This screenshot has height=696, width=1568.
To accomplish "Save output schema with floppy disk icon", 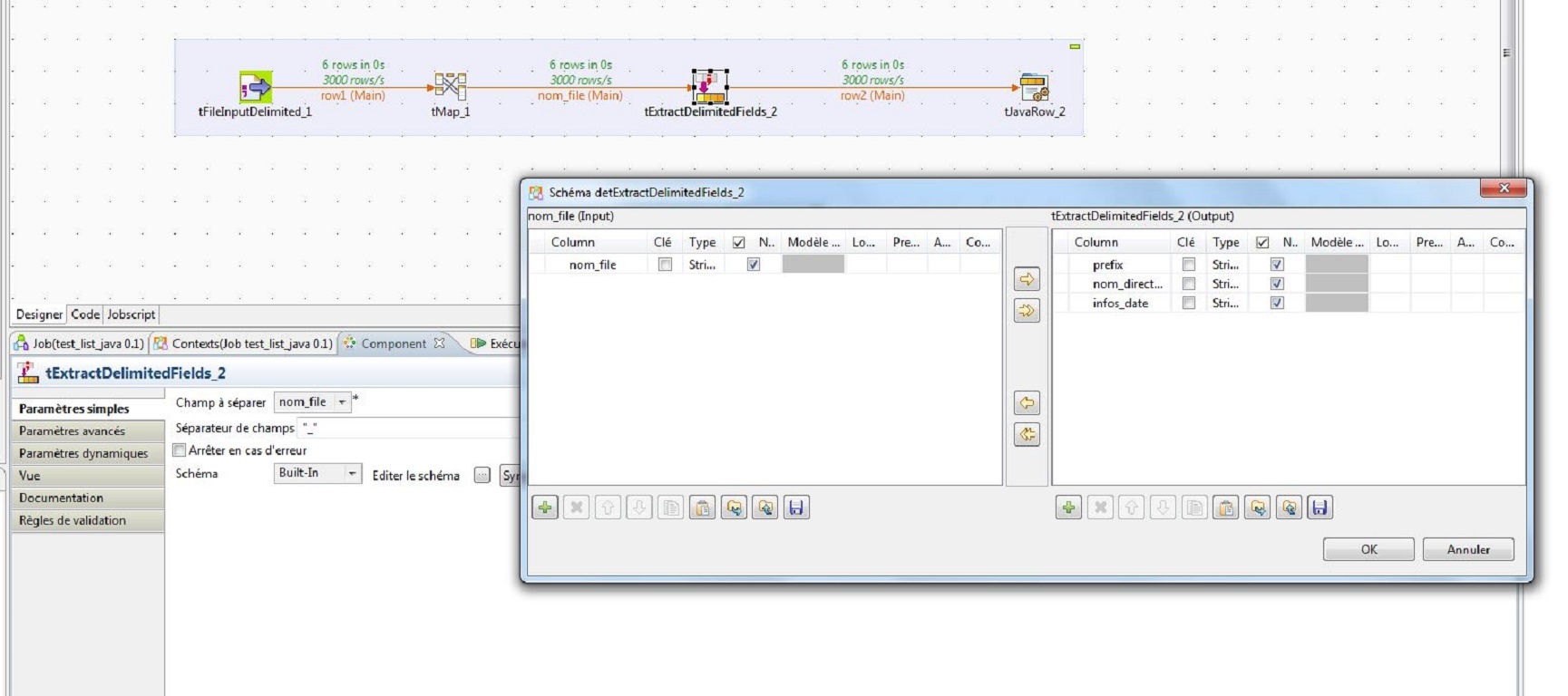I will 1320,507.
